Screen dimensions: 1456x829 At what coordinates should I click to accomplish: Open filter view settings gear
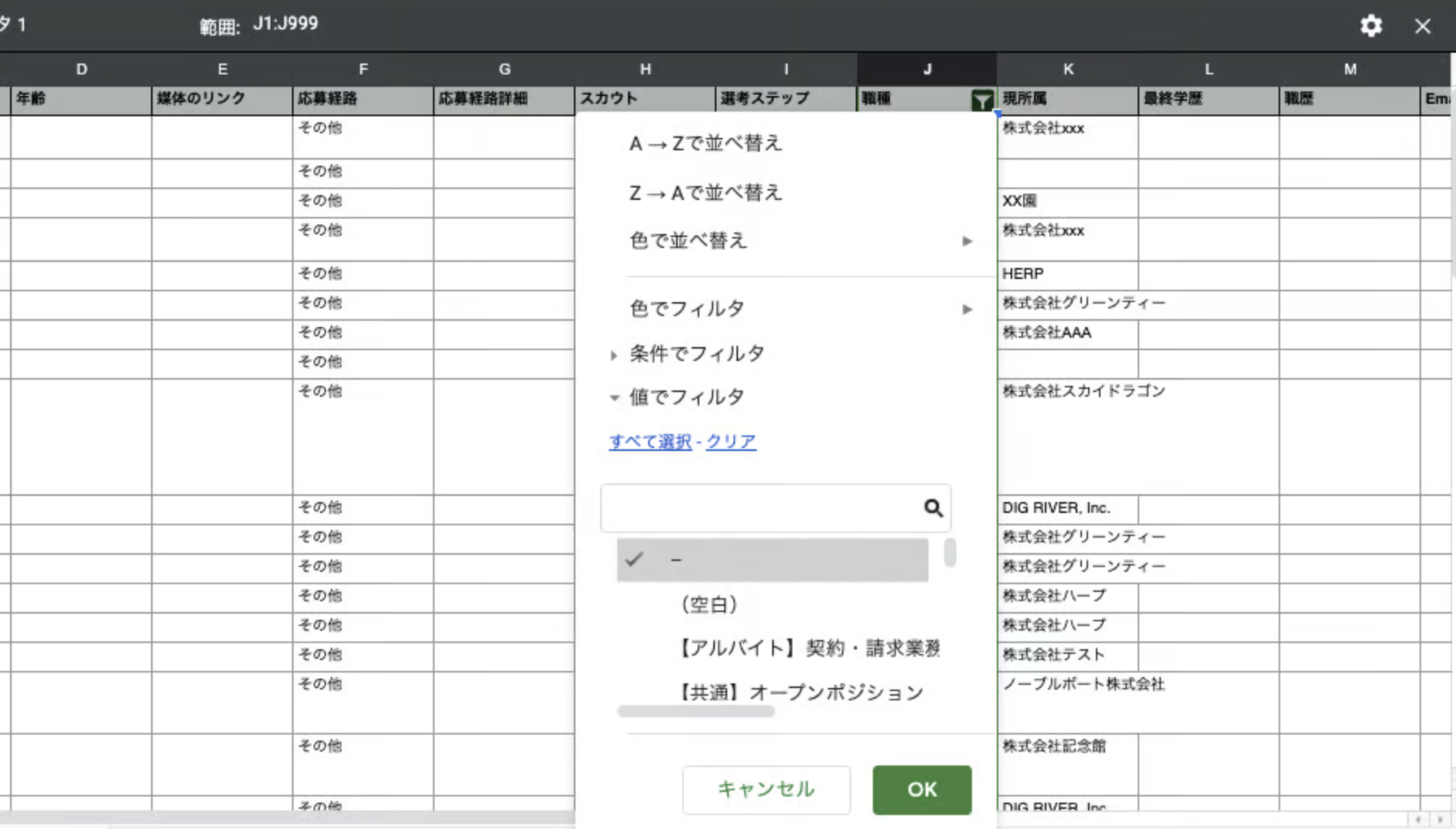click(x=1371, y=26)
